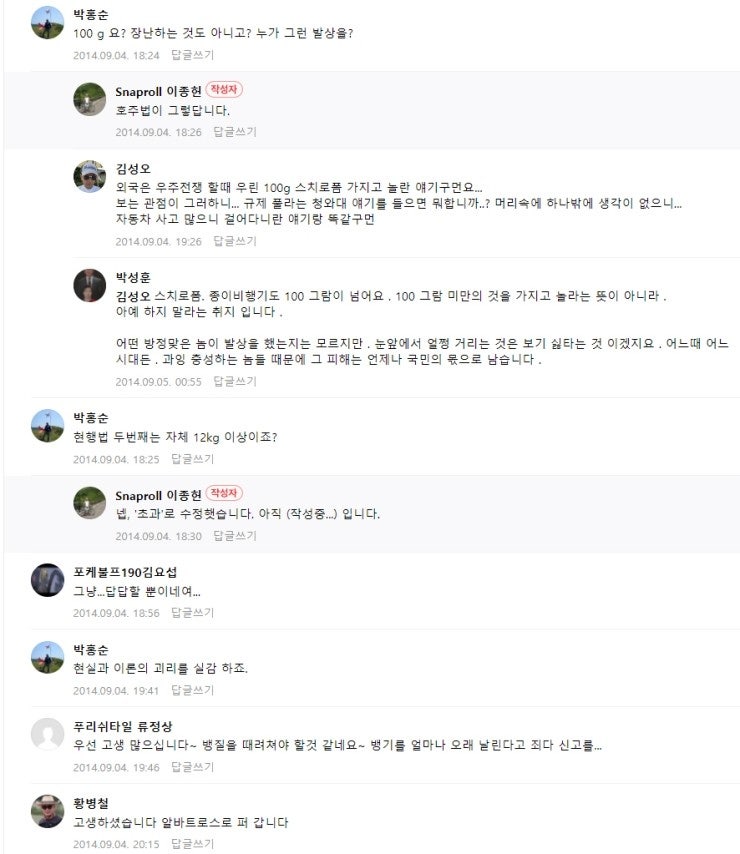Click the 작성자 badge on '초과'로 수정 reply
The height and width of the screenshot is (854, 740).
click(224, 493)
